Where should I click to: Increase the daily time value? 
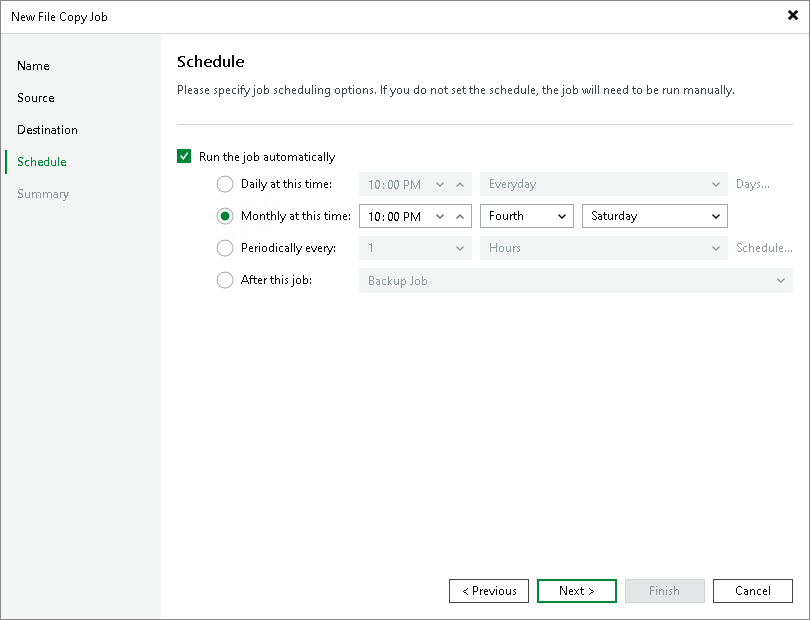tap(460, 184)
